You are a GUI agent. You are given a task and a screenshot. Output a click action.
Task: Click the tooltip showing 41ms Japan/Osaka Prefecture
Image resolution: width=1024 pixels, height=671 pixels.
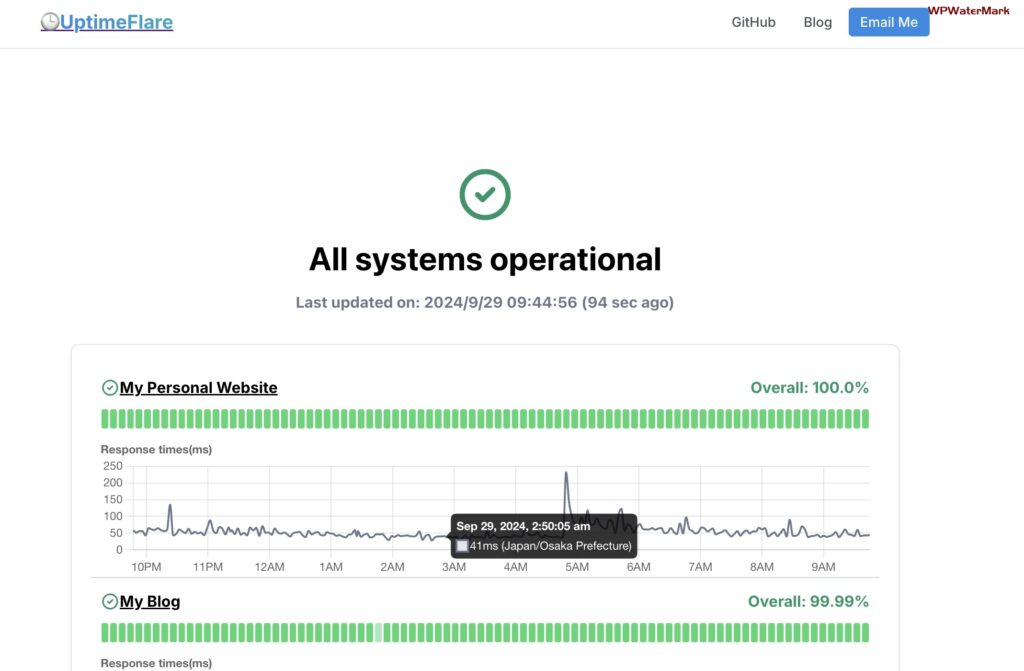543,536
